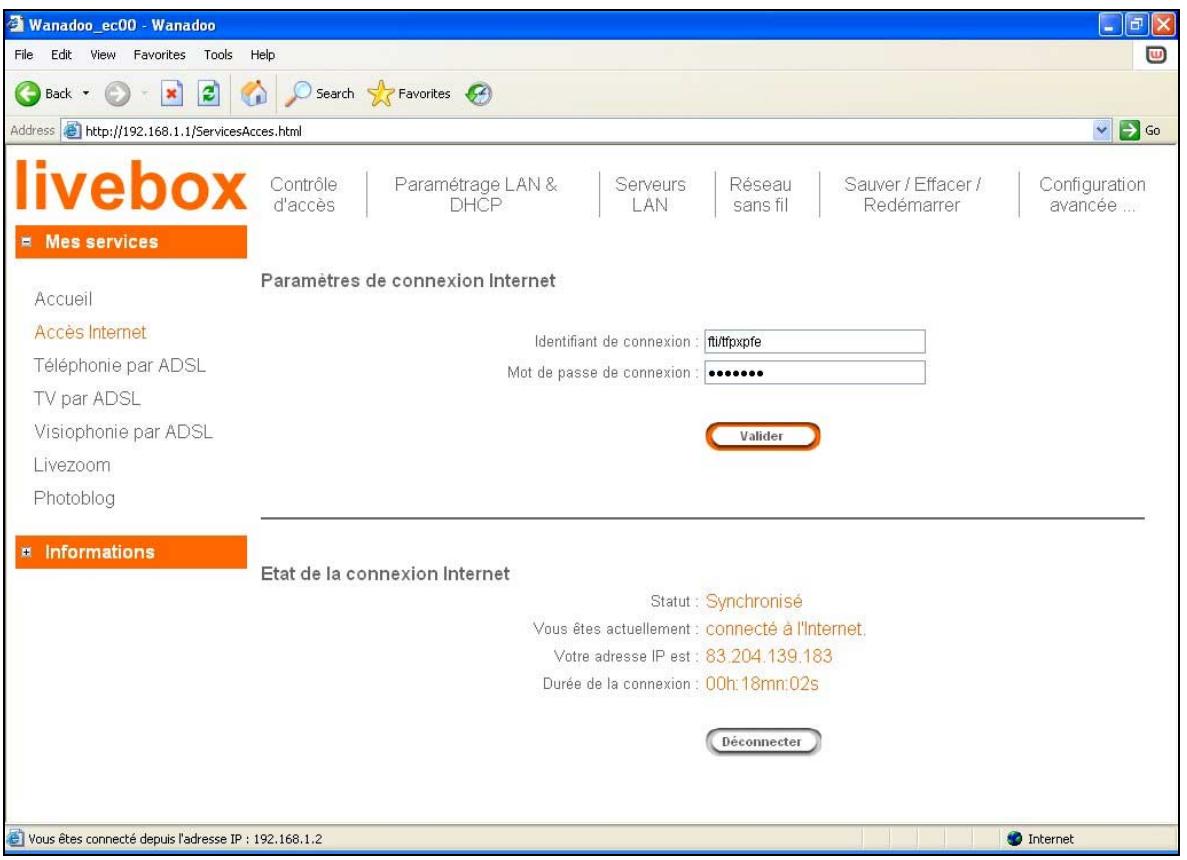
Task: Open the address bar dropdown arrow
Action: click(1101, 130)
